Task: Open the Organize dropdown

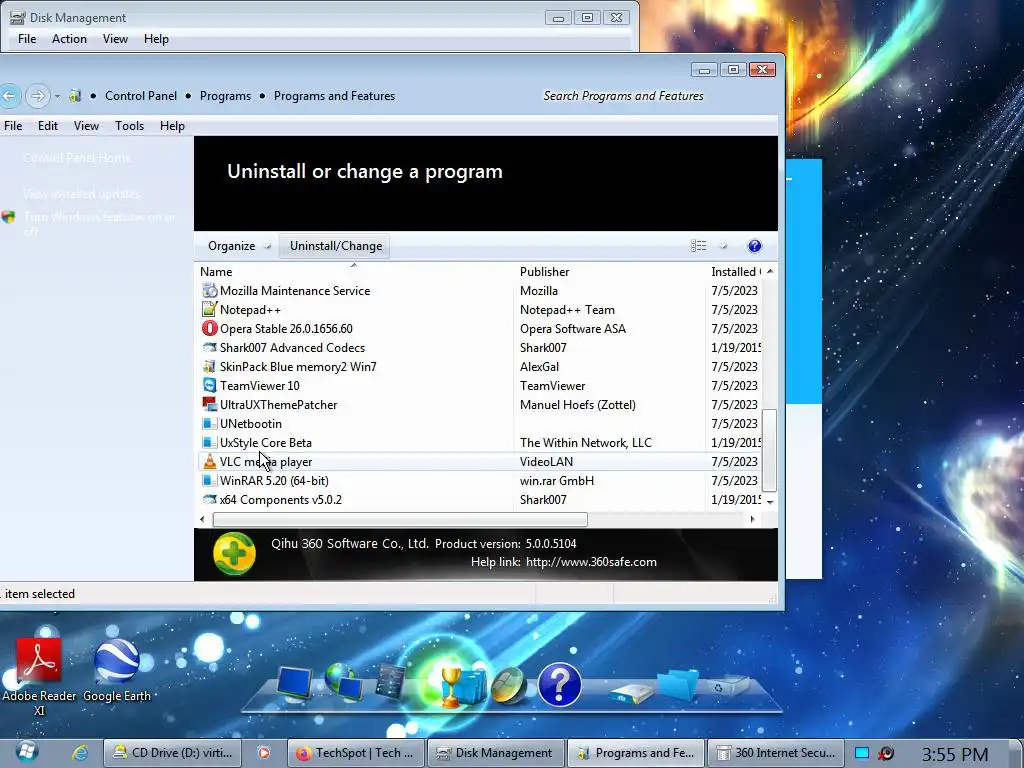Action: click(238, 246)
